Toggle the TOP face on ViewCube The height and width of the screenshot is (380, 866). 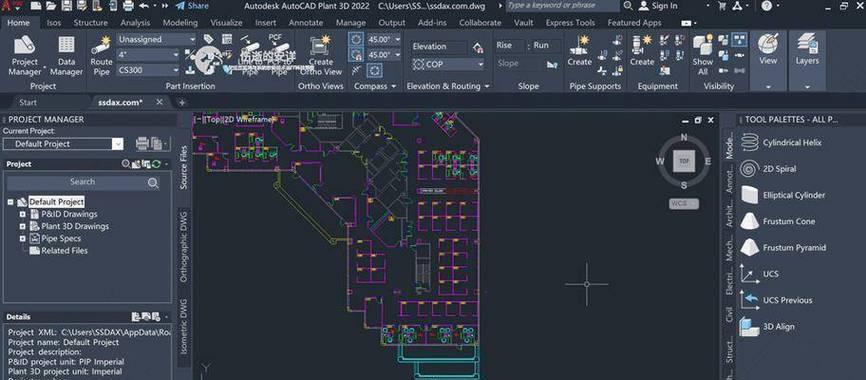(x=684, y=161)
